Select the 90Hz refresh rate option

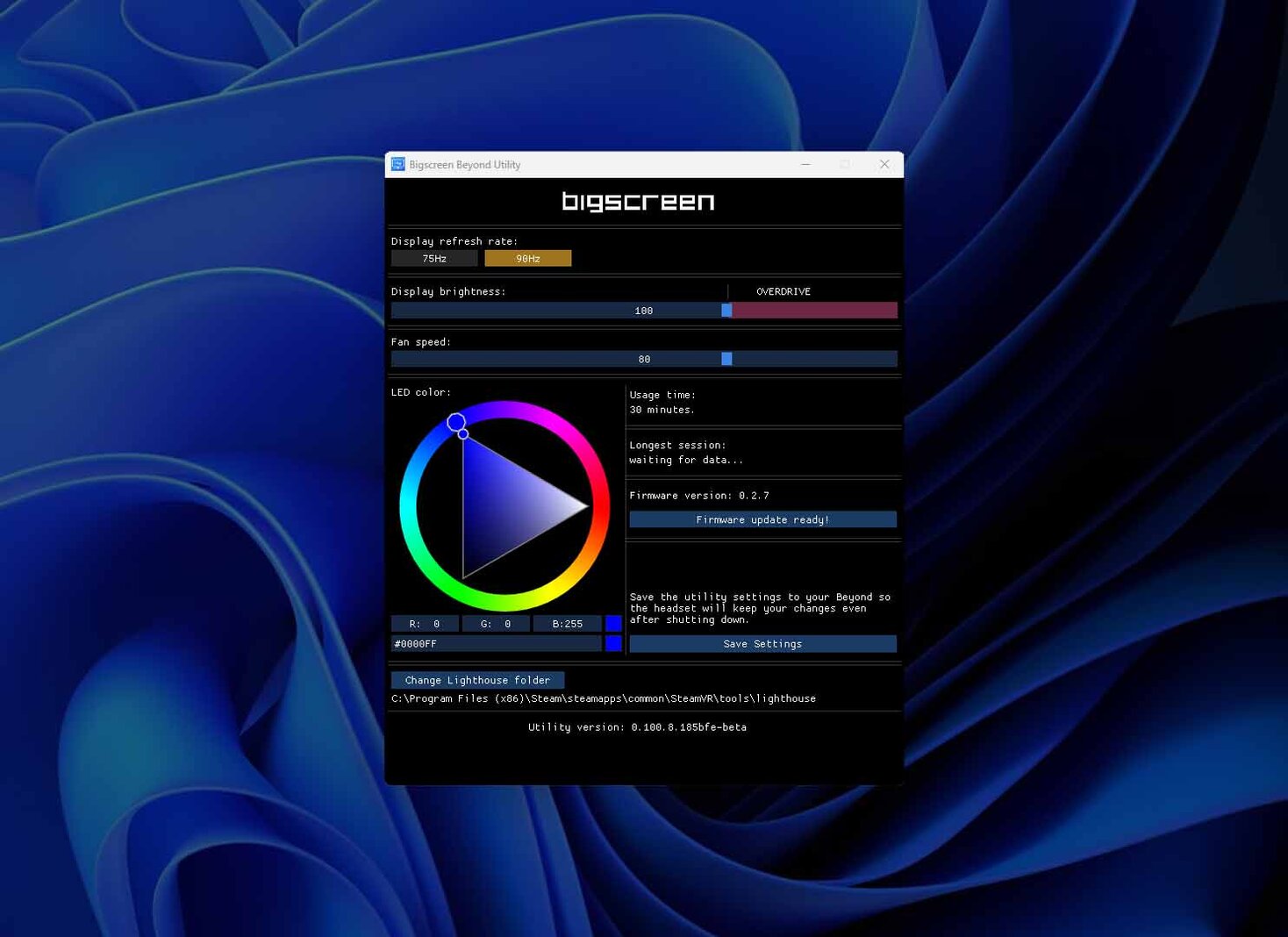pos(527,258)
